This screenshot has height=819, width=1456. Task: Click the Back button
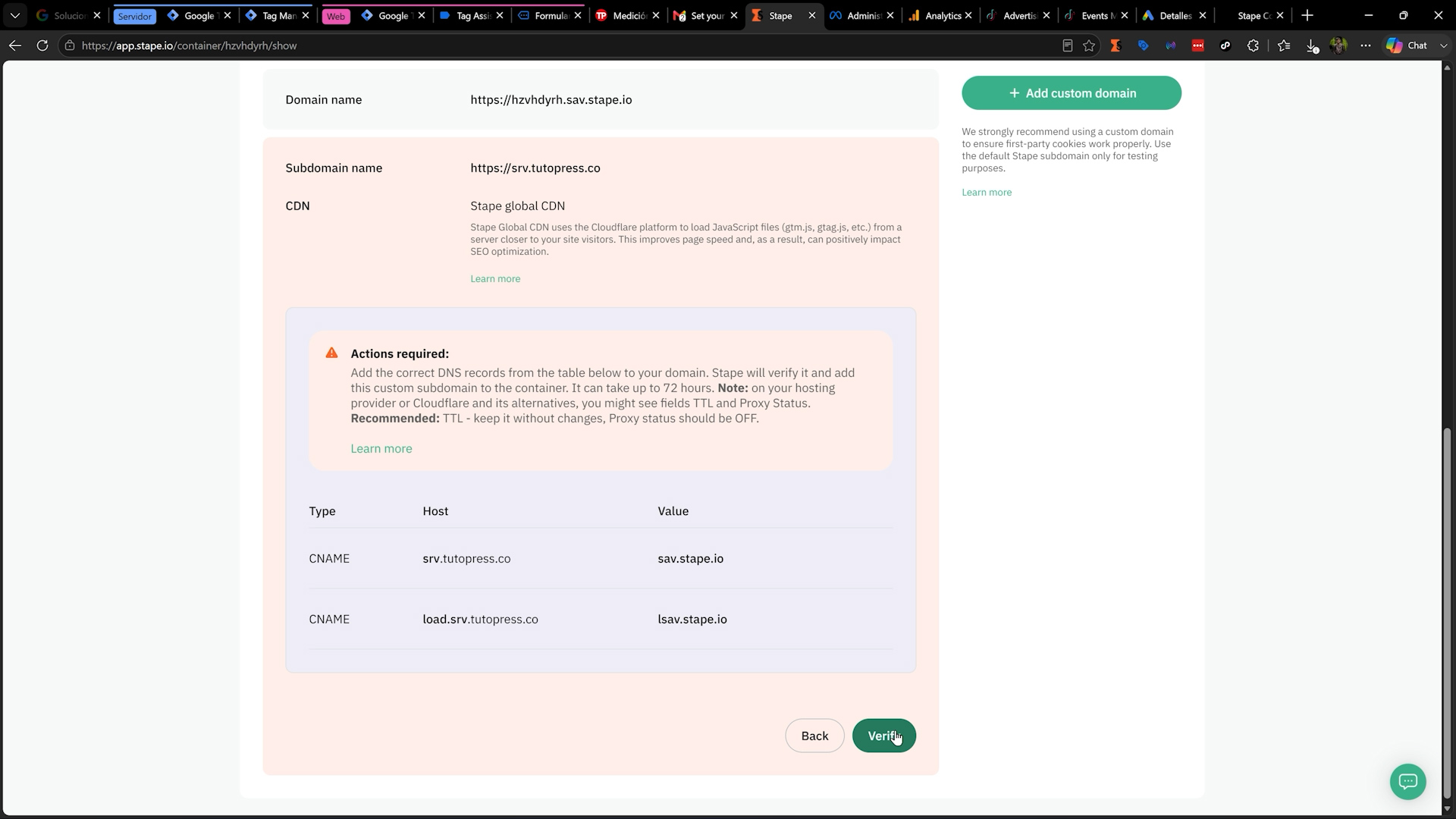(x=814, y=736)
